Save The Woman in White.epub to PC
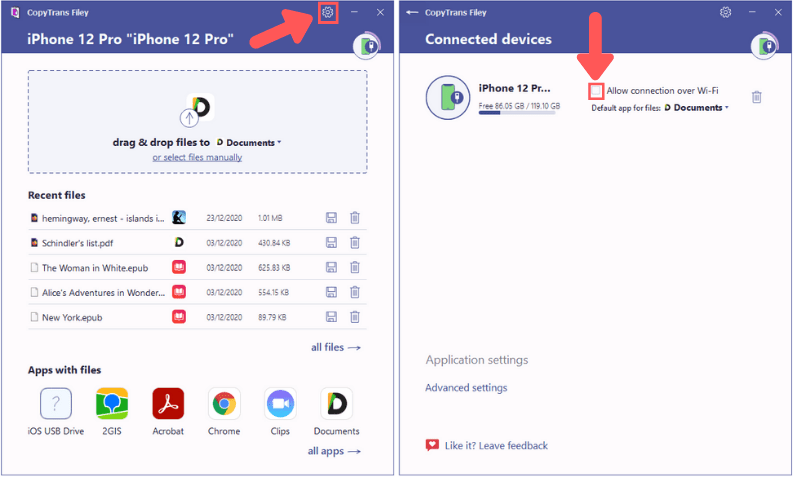This screenshot has width=793, height=477. [x=331, y=267]
